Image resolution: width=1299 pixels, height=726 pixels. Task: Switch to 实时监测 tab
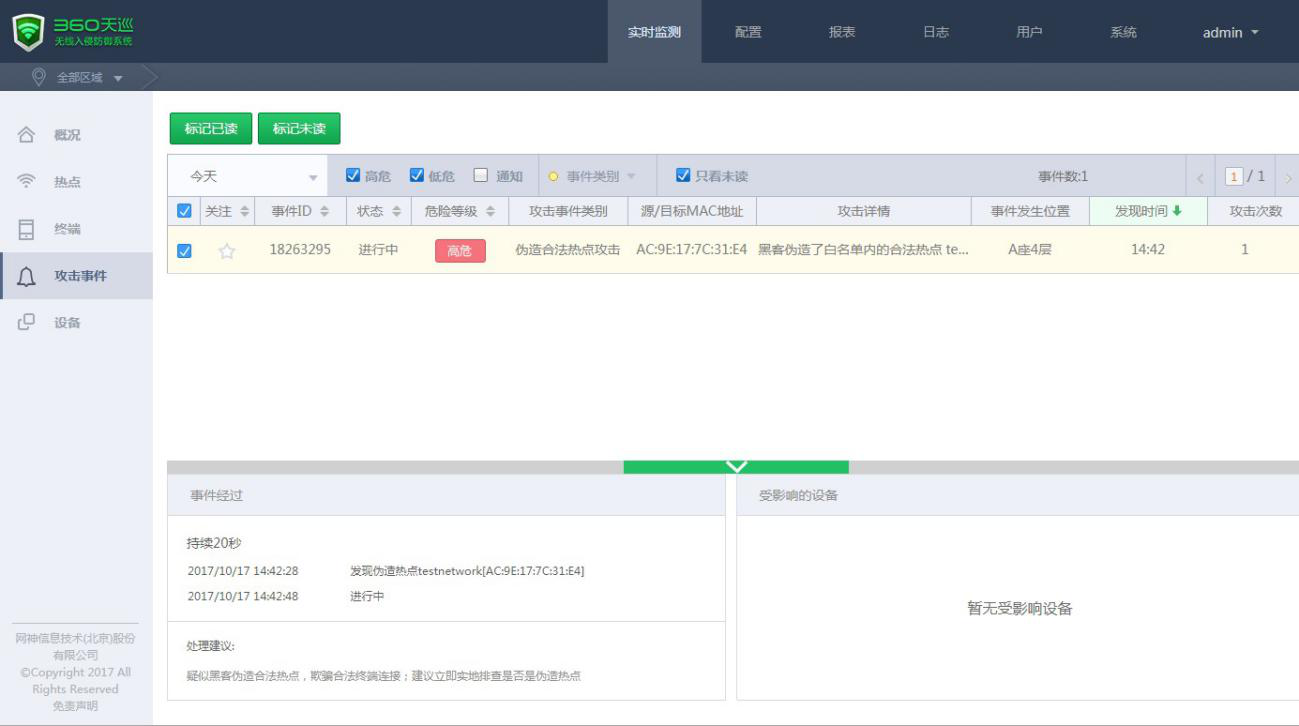pyautogui.click(x=654, y=32)
